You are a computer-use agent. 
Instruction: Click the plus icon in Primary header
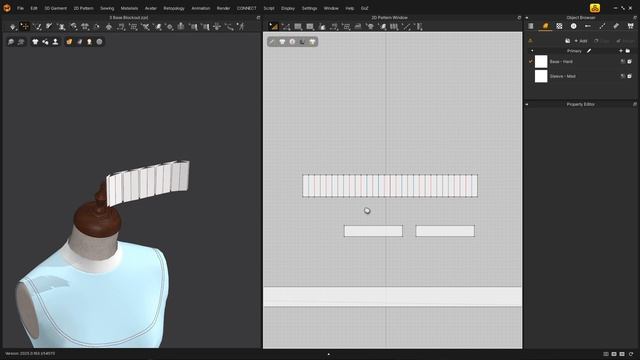621,51
